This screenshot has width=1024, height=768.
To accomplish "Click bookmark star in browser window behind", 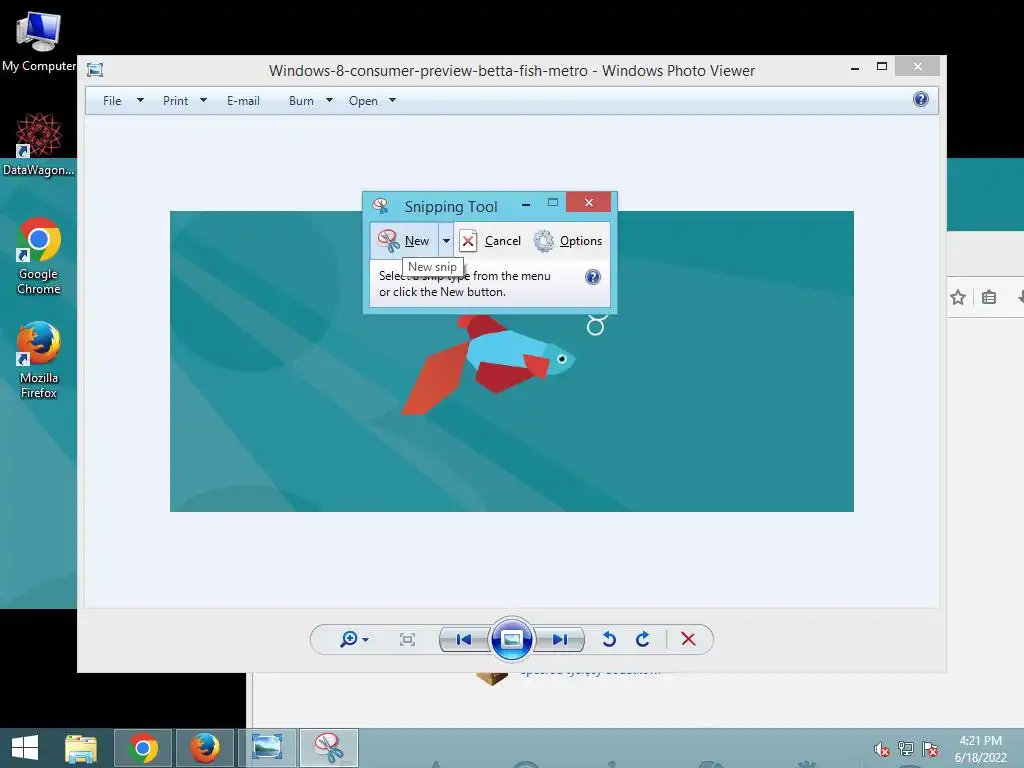I will click(958, 298).
